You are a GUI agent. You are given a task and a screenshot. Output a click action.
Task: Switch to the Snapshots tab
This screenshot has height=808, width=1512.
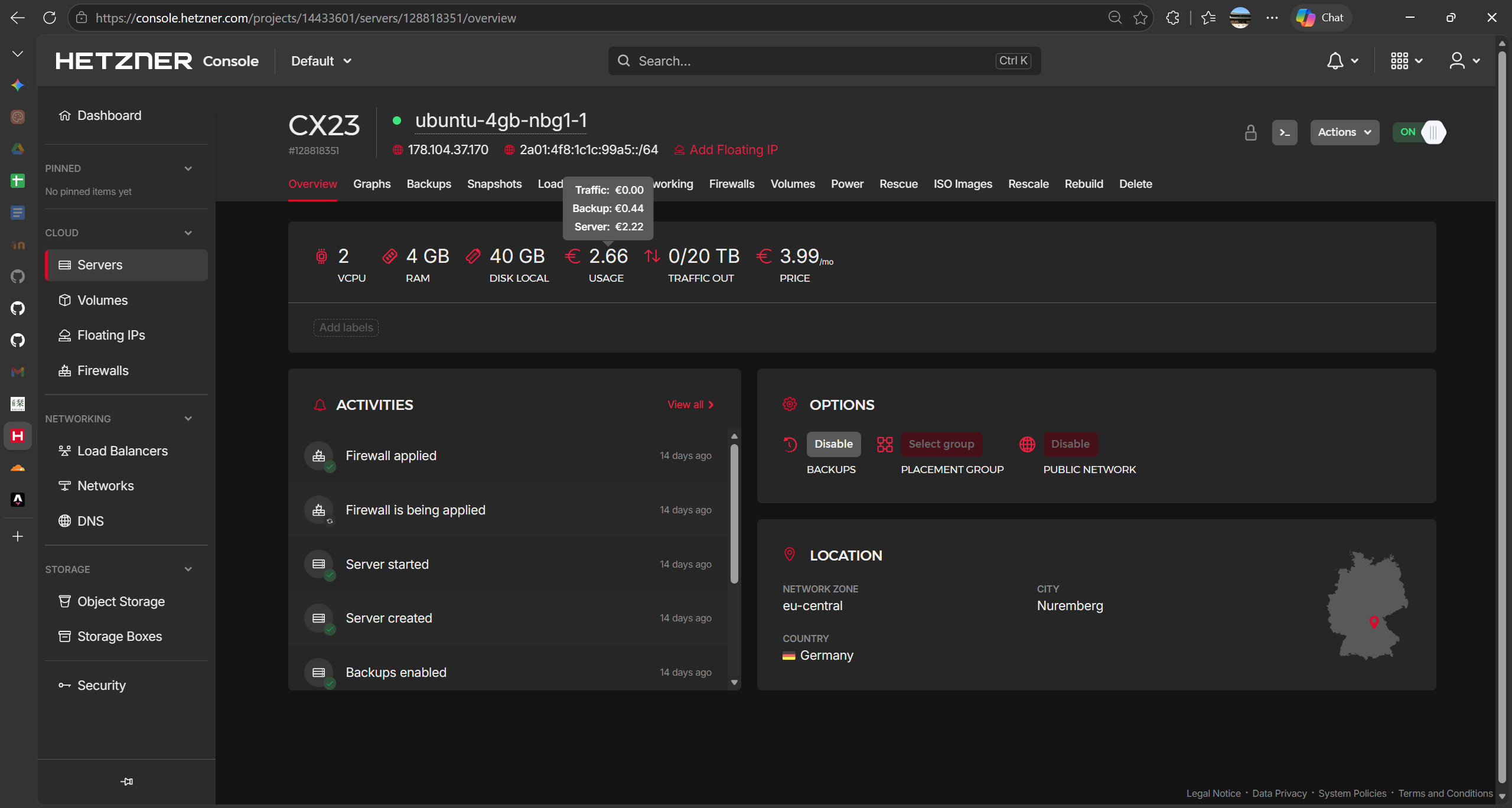pos(494,184)
